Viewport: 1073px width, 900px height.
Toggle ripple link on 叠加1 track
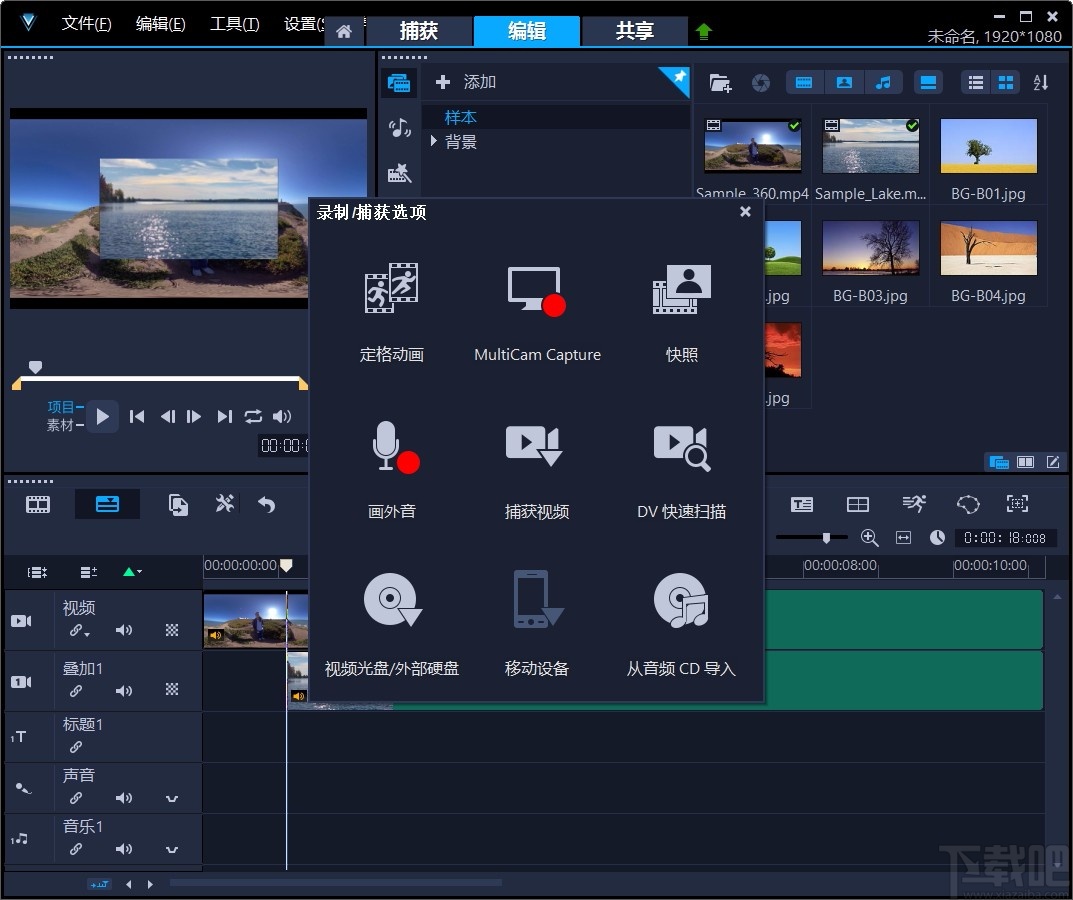point(76,691)
